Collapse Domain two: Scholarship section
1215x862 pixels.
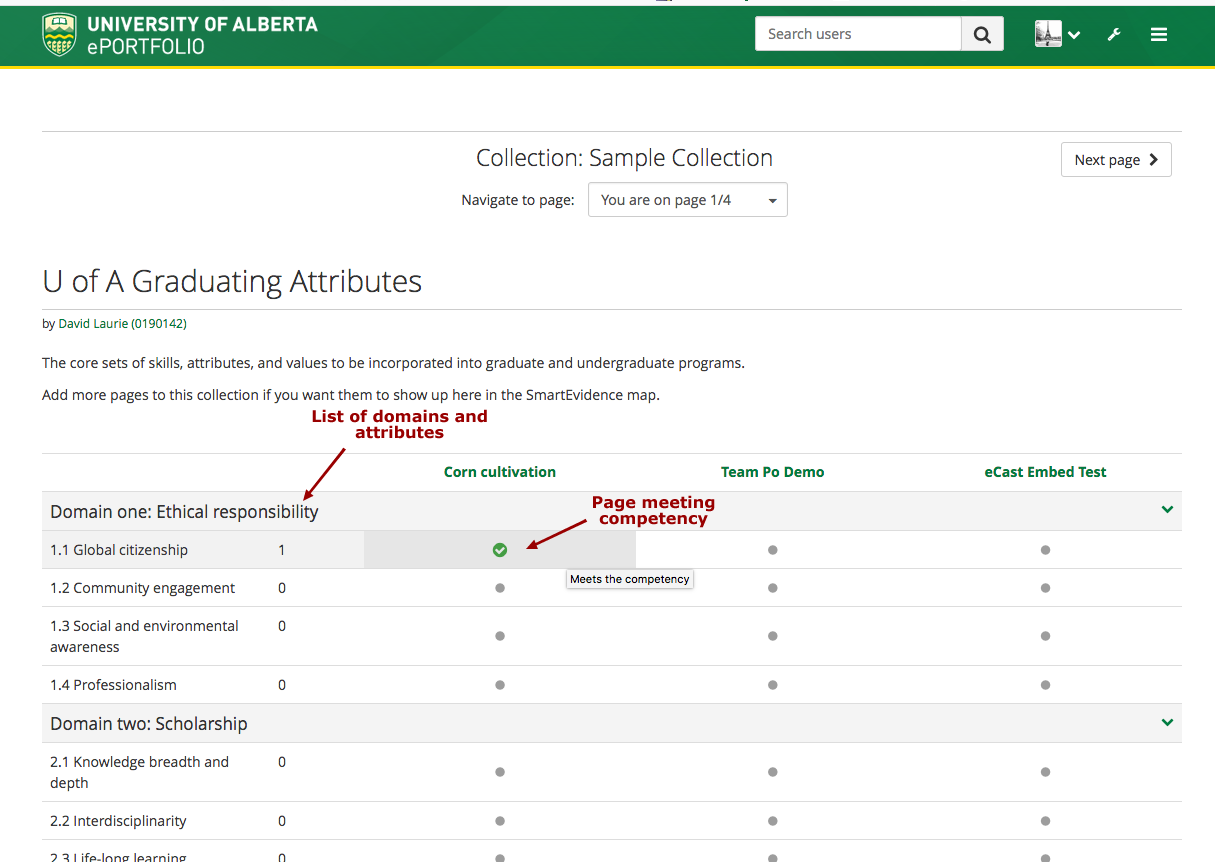(1167, 723)
